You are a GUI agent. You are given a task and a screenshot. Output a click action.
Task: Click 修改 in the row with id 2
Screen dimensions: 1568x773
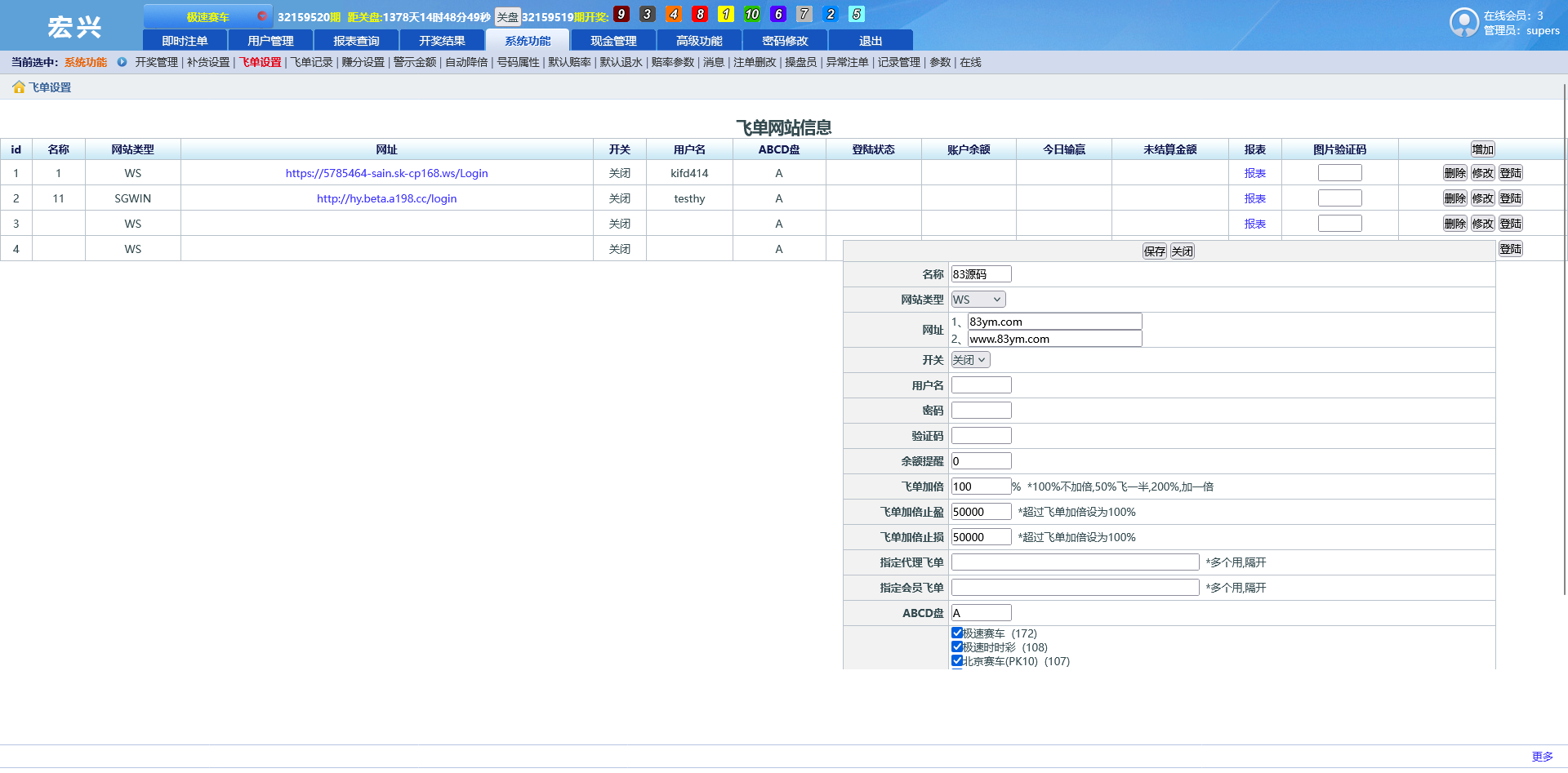click(x=1483, y=198)
